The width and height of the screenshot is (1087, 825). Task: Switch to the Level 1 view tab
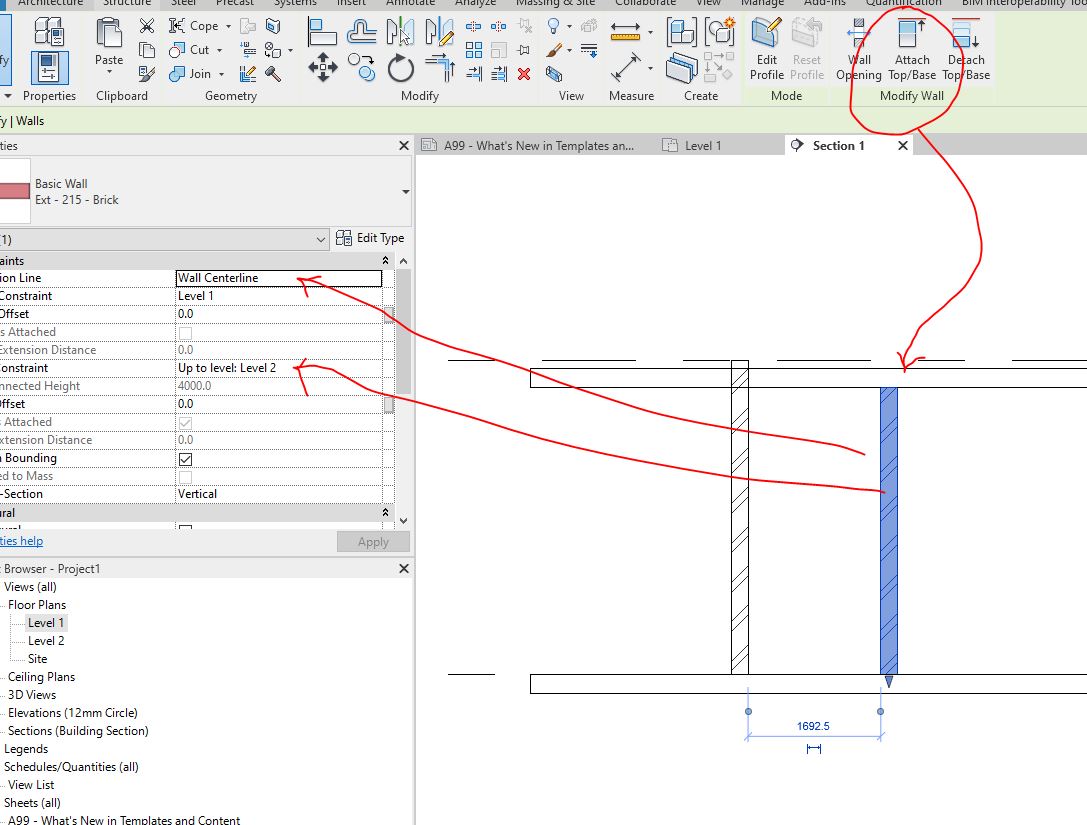(x=704, y=144)
